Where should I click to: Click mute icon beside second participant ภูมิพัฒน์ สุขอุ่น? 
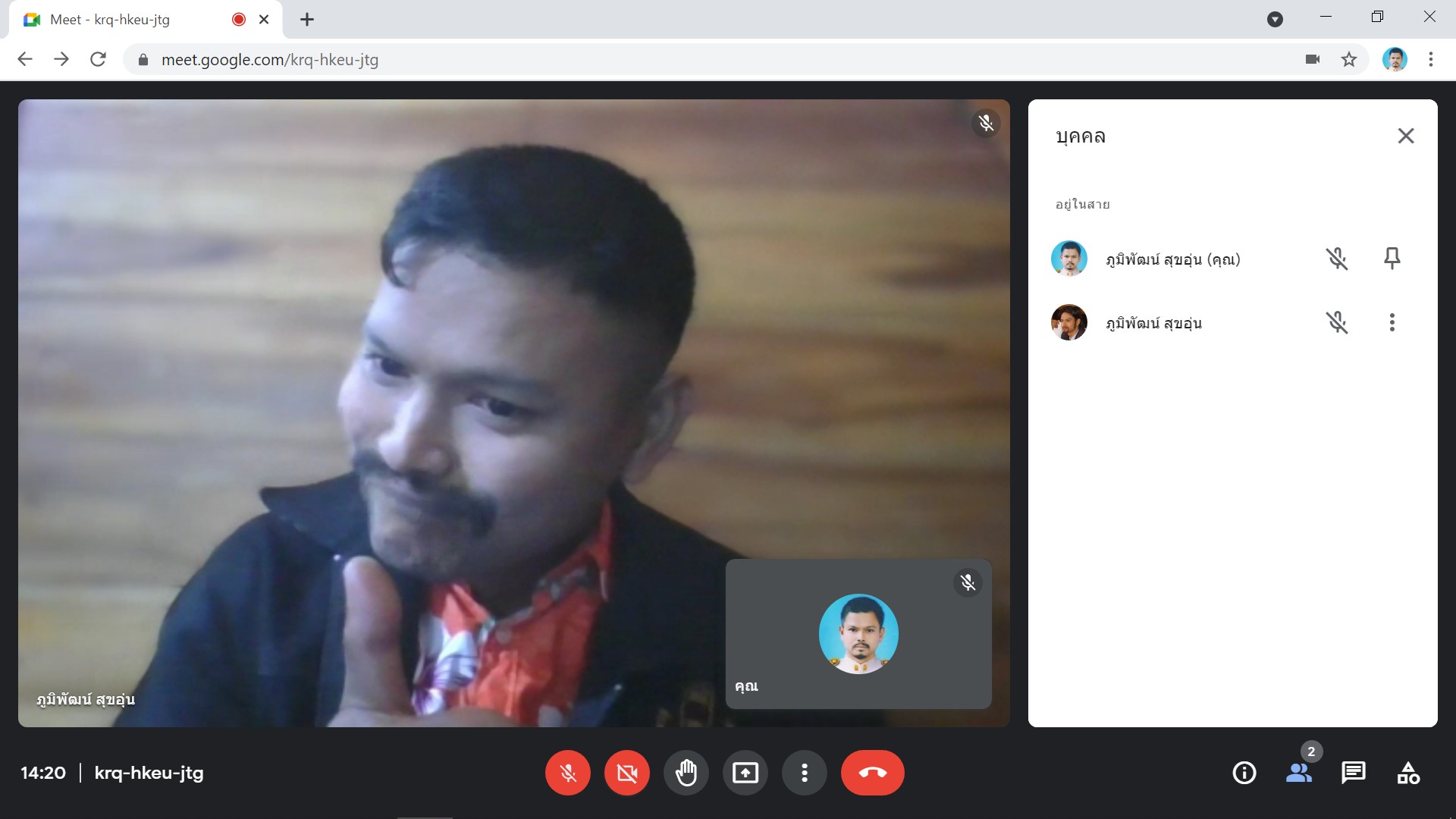[1336, 322]
